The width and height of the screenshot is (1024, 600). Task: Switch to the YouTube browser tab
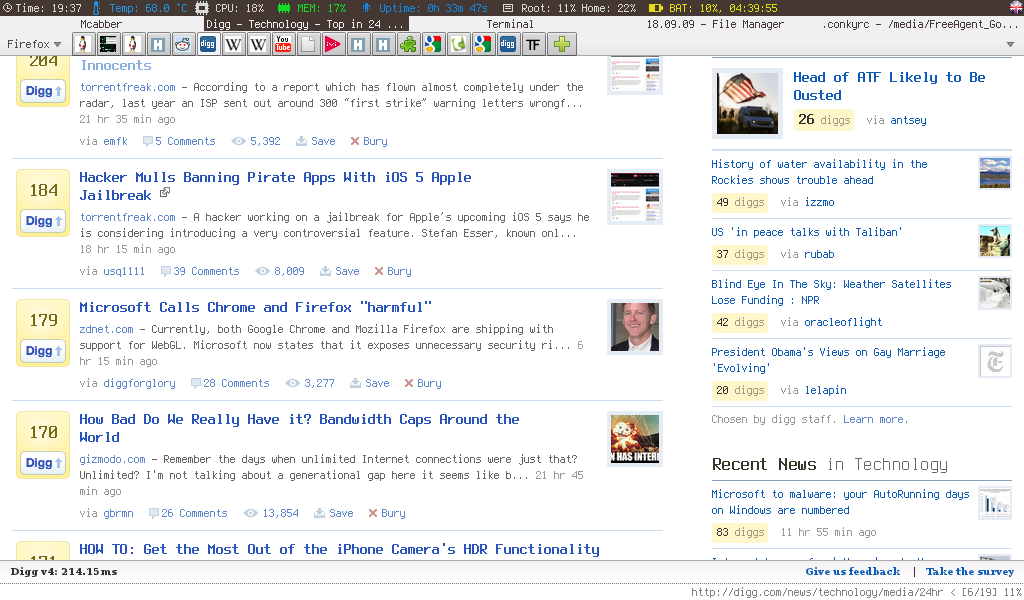[283, 44]
